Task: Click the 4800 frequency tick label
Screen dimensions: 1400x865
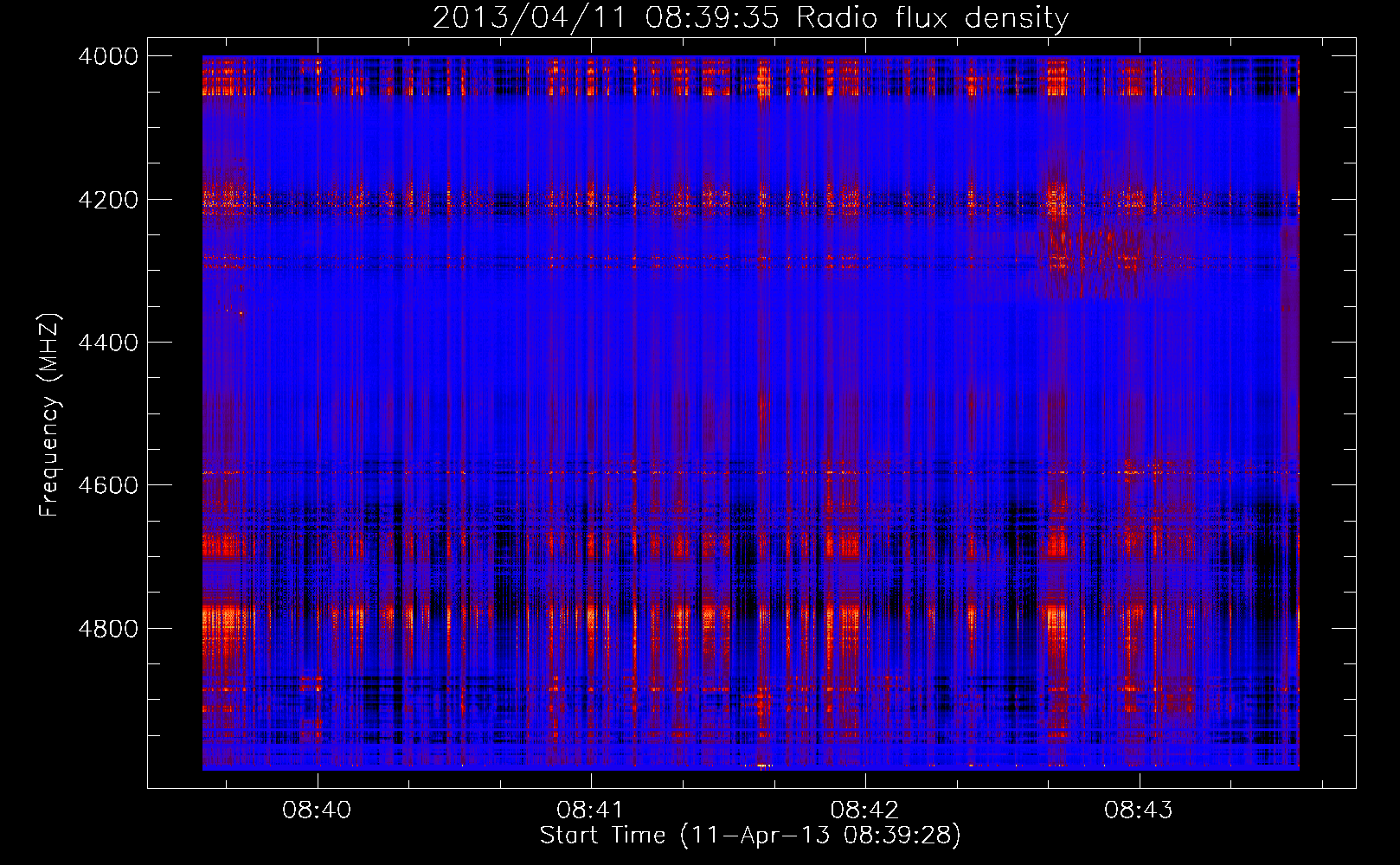Action: pos(108,629)
